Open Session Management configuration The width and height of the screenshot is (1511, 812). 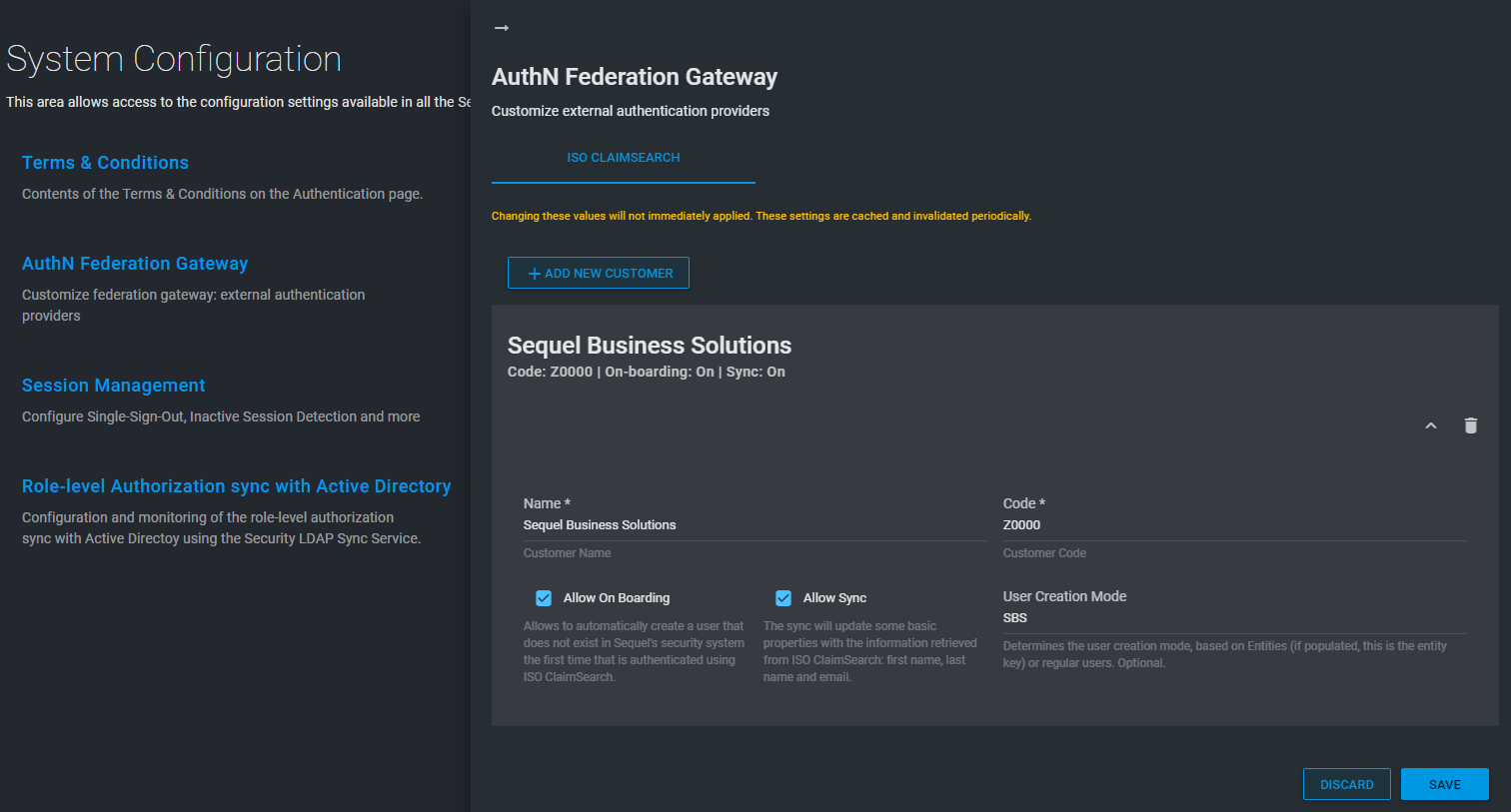tap(114, 386)
